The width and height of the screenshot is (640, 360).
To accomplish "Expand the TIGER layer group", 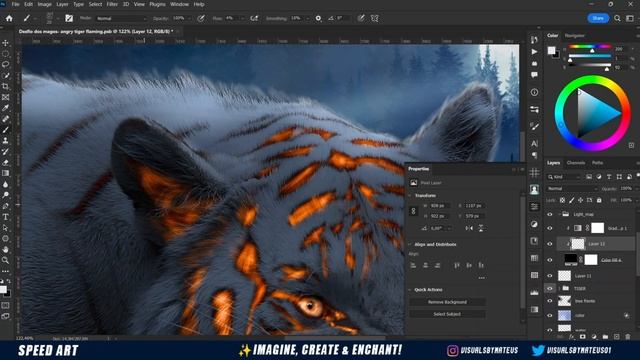I will [560, 289].
